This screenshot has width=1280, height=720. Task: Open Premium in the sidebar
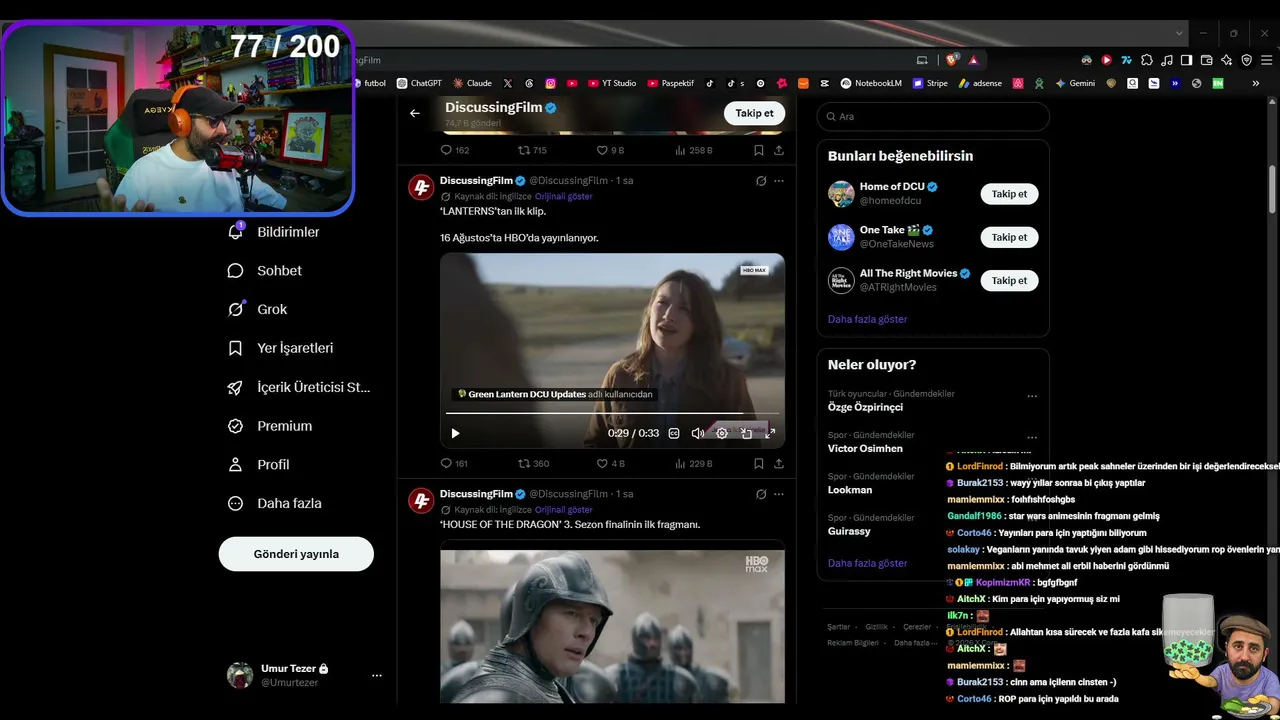click(270, 426)
